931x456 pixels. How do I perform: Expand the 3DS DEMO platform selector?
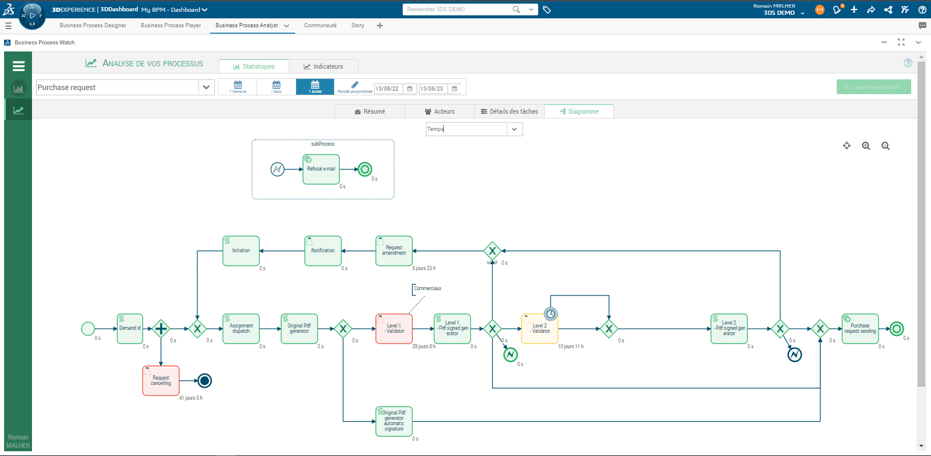tap(803, 13)
